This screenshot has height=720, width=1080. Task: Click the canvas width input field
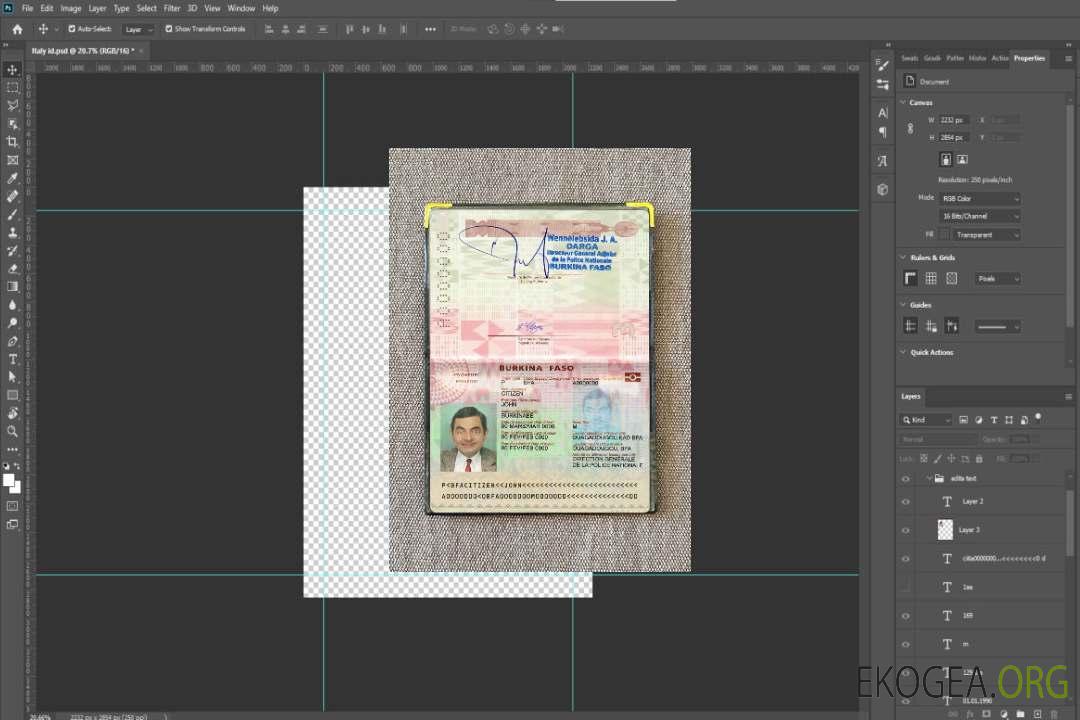(954, 120)
